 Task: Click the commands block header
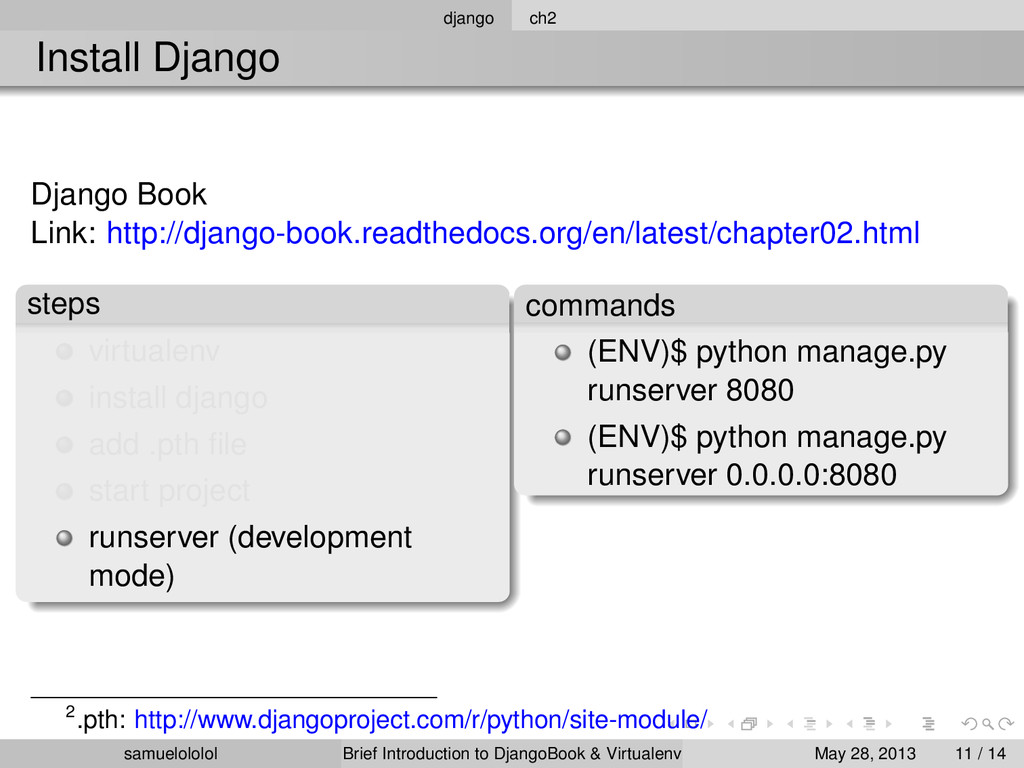761,306
